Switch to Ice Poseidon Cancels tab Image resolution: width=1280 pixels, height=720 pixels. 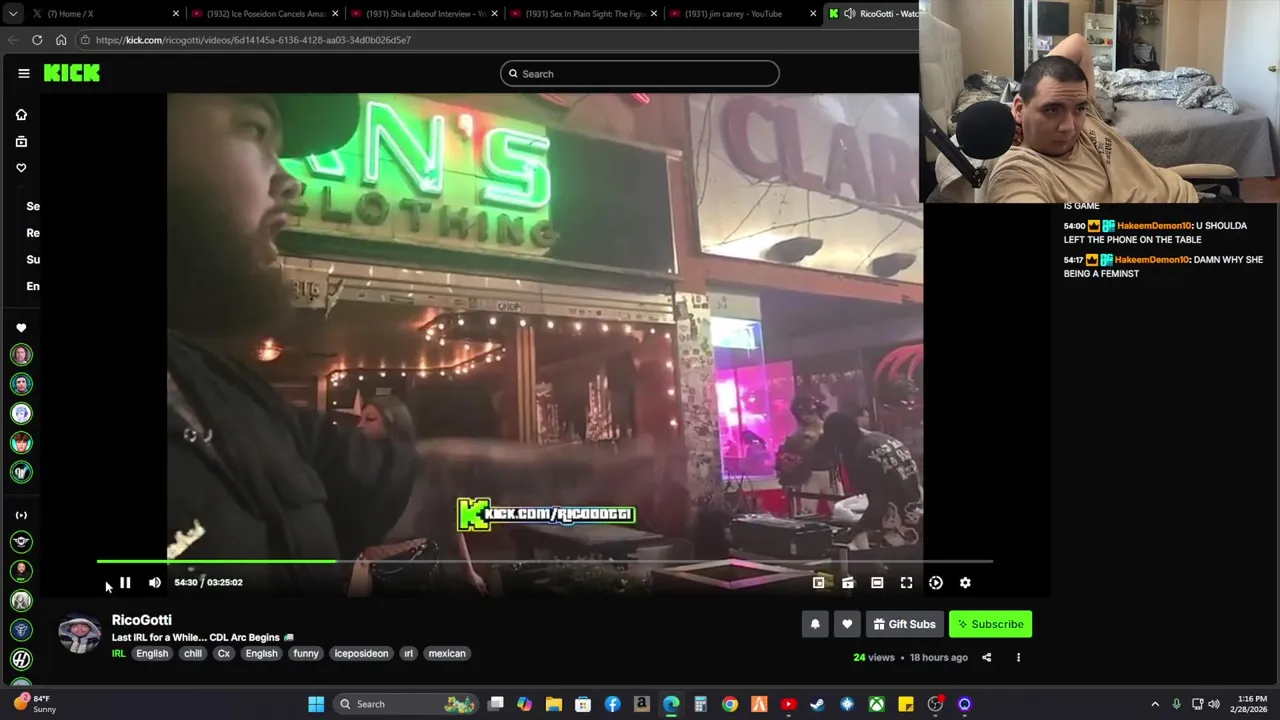tap(264, 14)
